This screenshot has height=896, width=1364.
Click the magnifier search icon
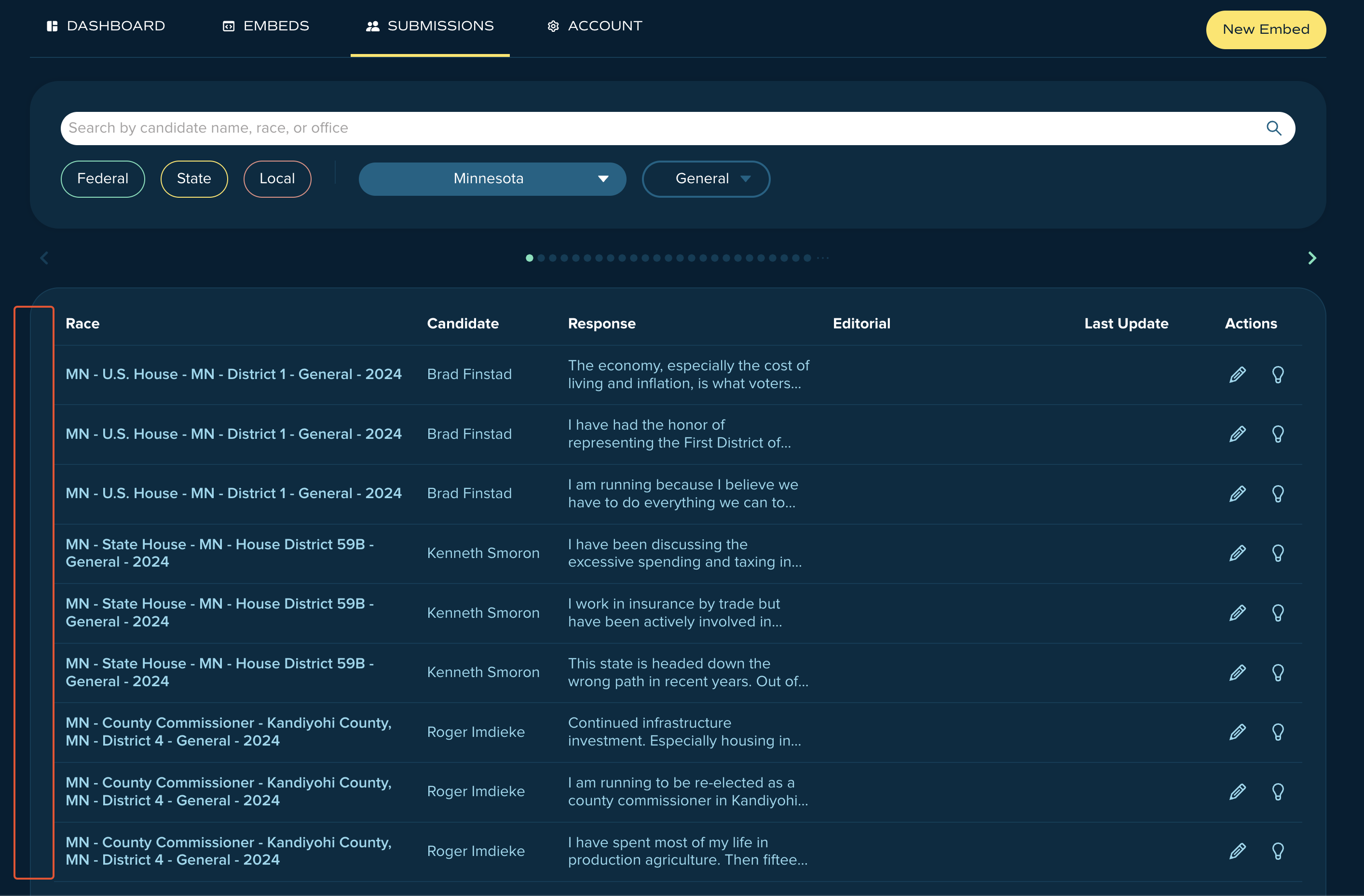[1273, 128]
